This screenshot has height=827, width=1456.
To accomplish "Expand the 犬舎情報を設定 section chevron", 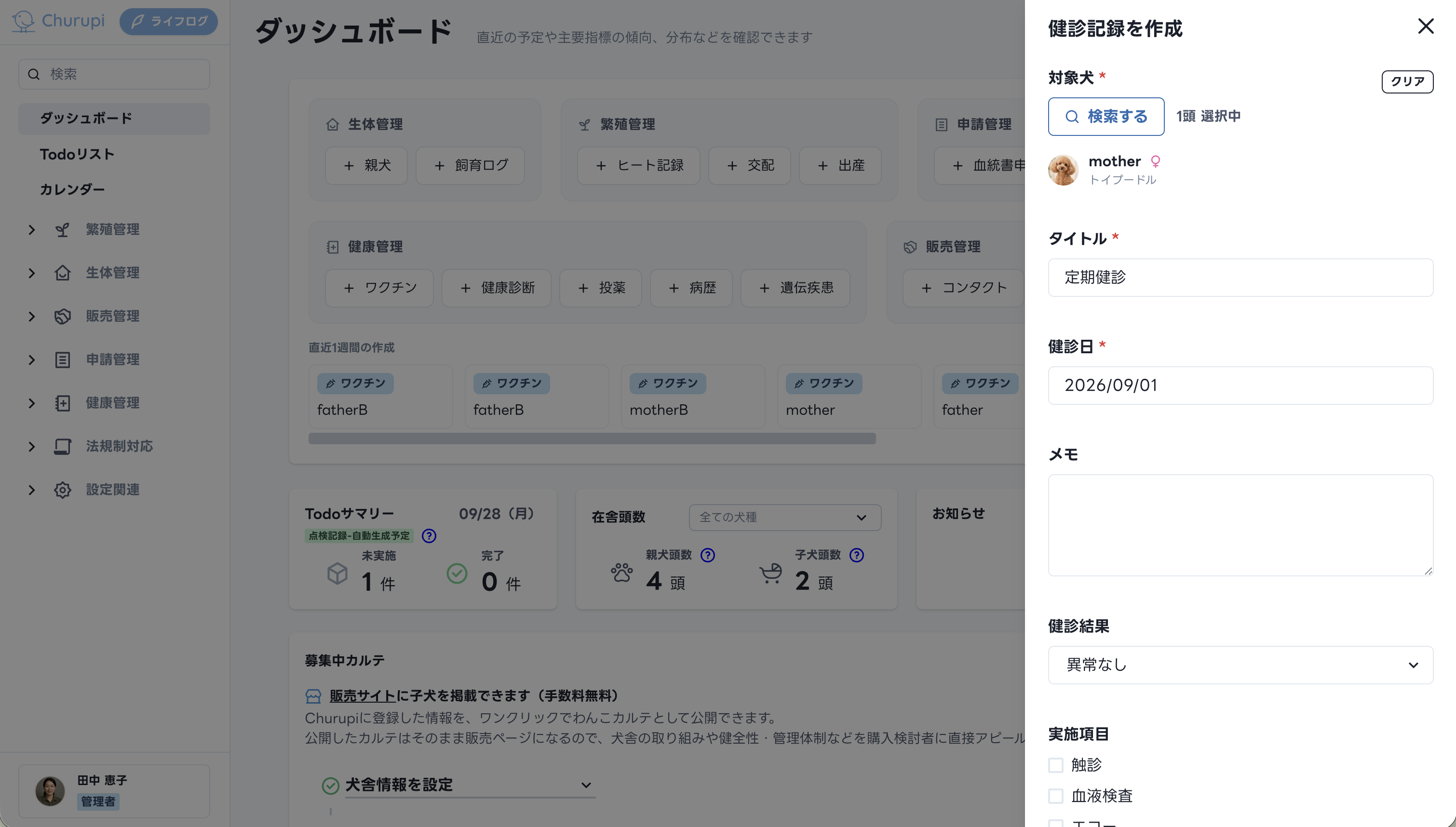I will coord(586,785).
